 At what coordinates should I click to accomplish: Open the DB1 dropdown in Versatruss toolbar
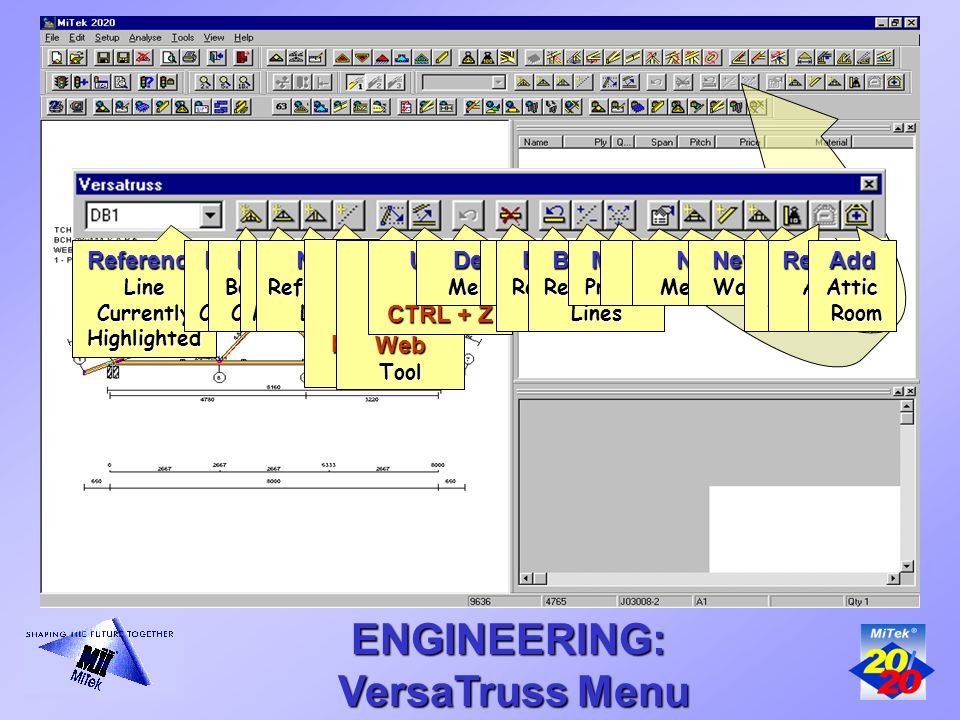pyautogui.click(x=210, y=216)
